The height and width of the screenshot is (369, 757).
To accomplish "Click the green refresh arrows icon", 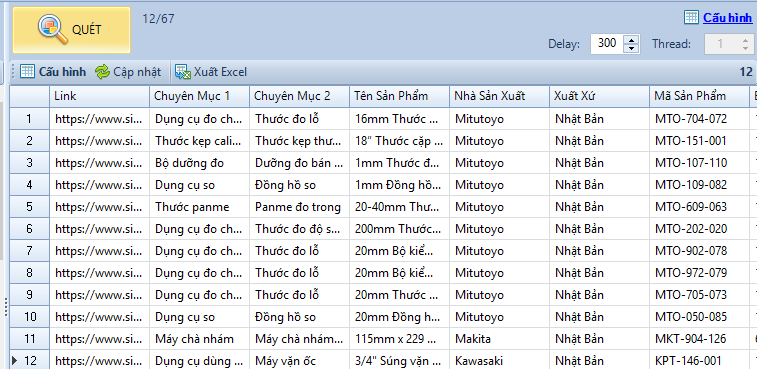I will click(x=102, y=72).
